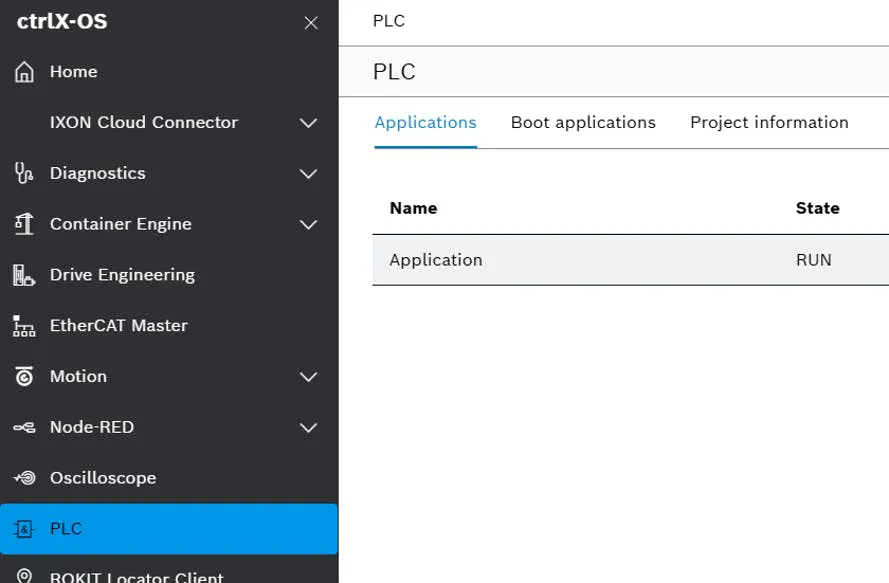The width and height of the screenshot is (889, 583).
Task: Open IXON Cloud Connector menu entry
Action: [169, 122]
